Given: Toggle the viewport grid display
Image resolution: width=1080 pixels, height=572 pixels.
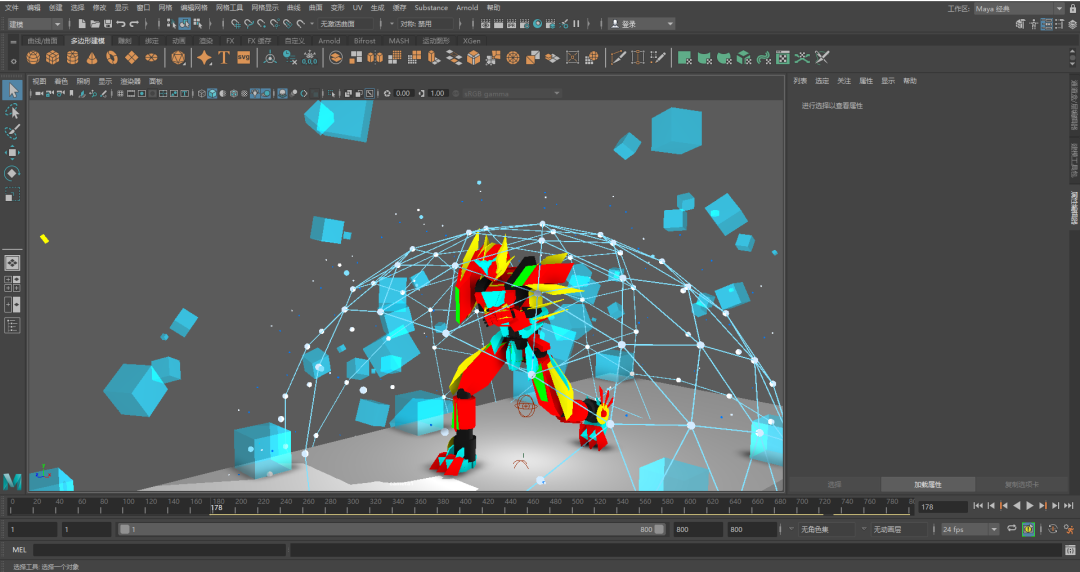Looking at the screenshot, I should (x=120, y=93).
